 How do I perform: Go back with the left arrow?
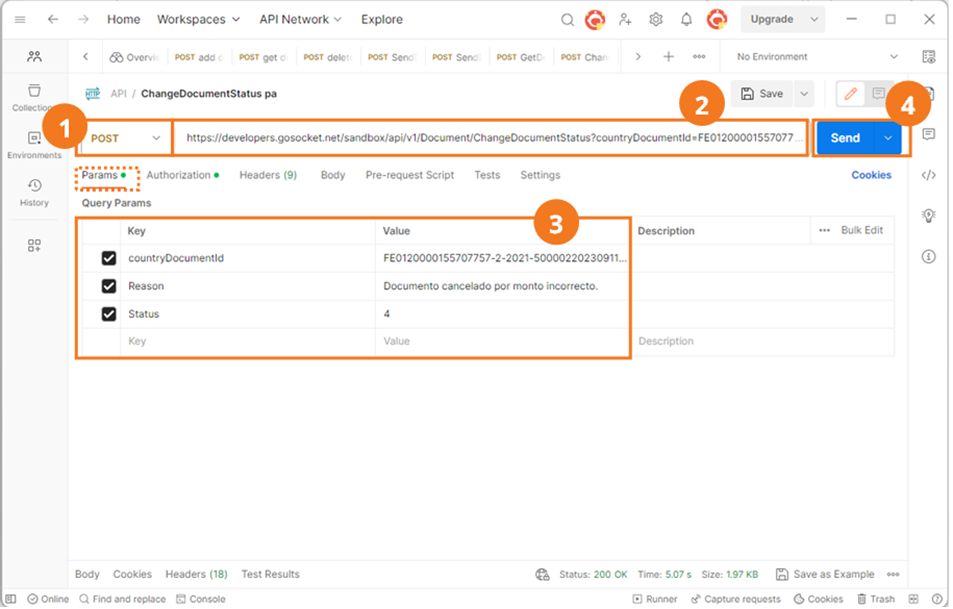pyautogui.click(x=53, y=19)
